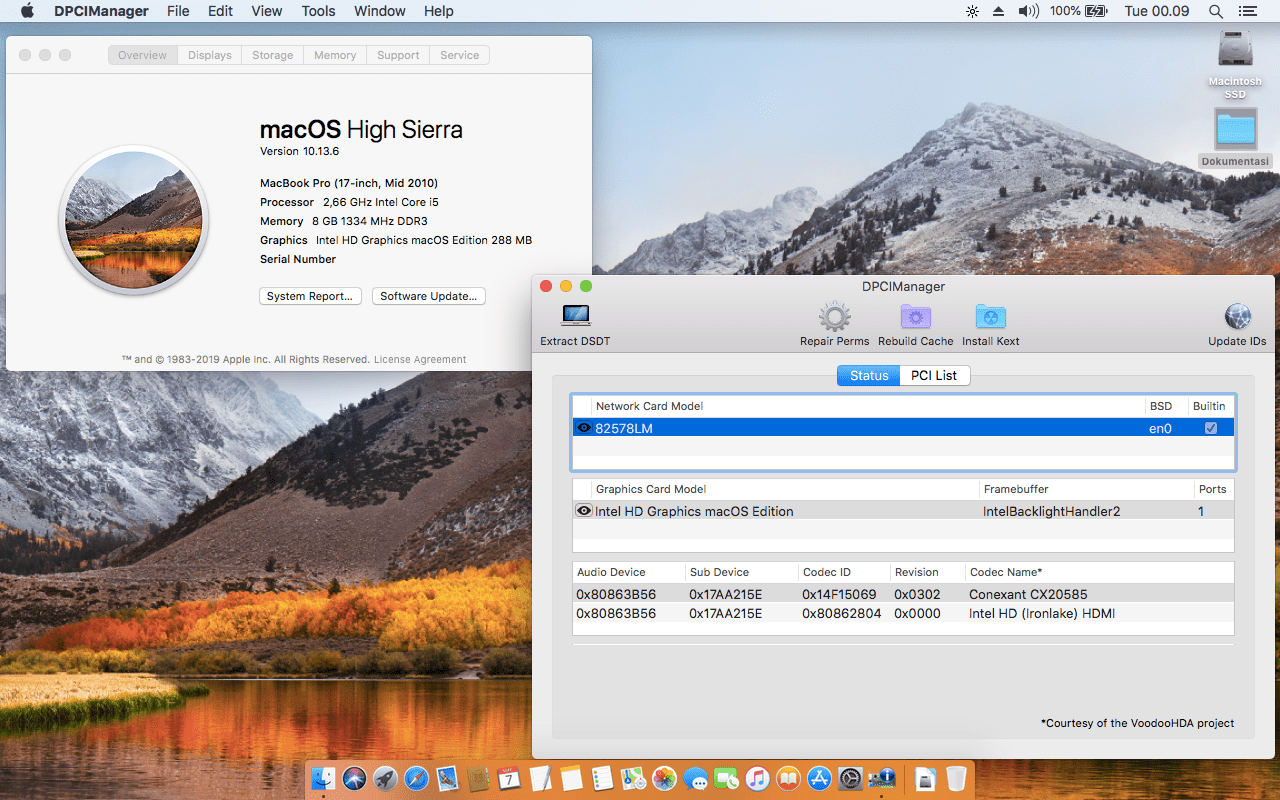Open the DPCIManager application menu
Screen dimensions: 1280x800
click(x=101, y=11)
